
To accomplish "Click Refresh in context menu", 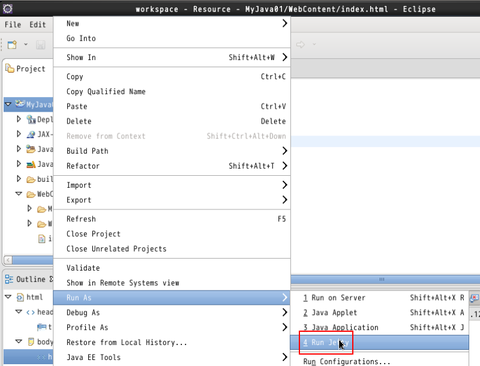I will click(172, 219).
